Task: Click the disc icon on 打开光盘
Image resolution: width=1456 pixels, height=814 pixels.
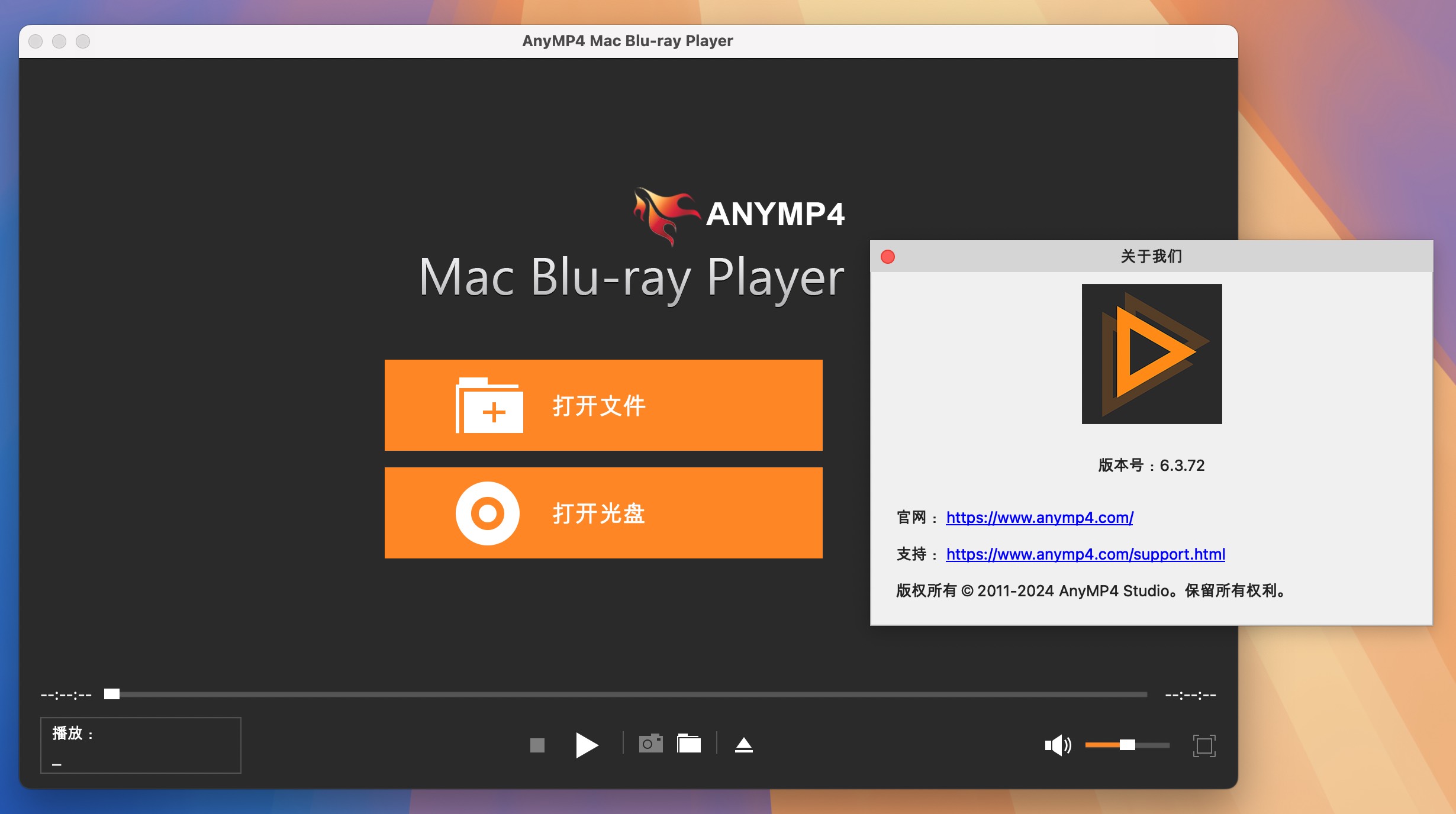Action: 487,513
